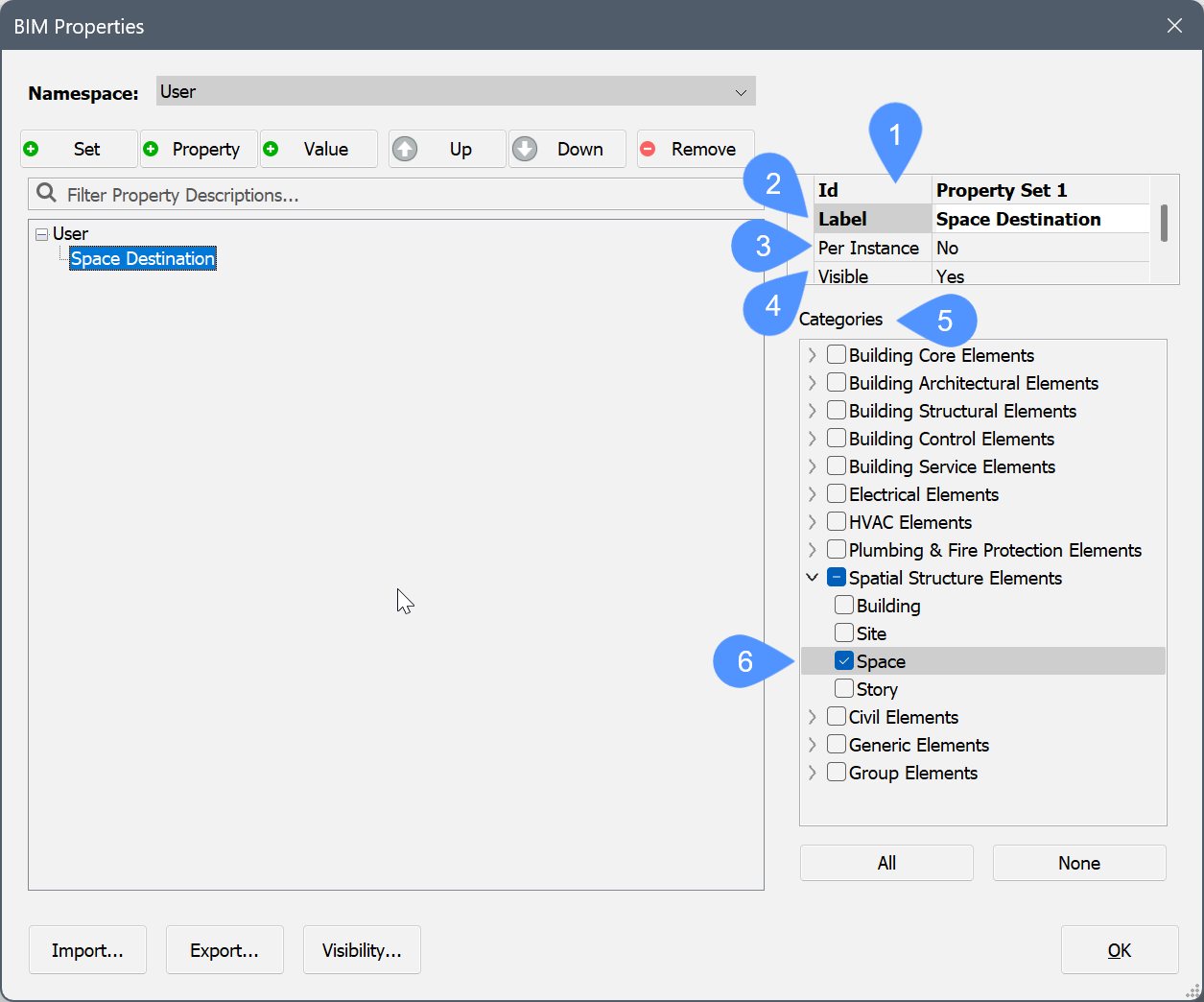Click the Visibility... button
This screenshot has width=1204, height=1002.
click(x=362, y=949)
